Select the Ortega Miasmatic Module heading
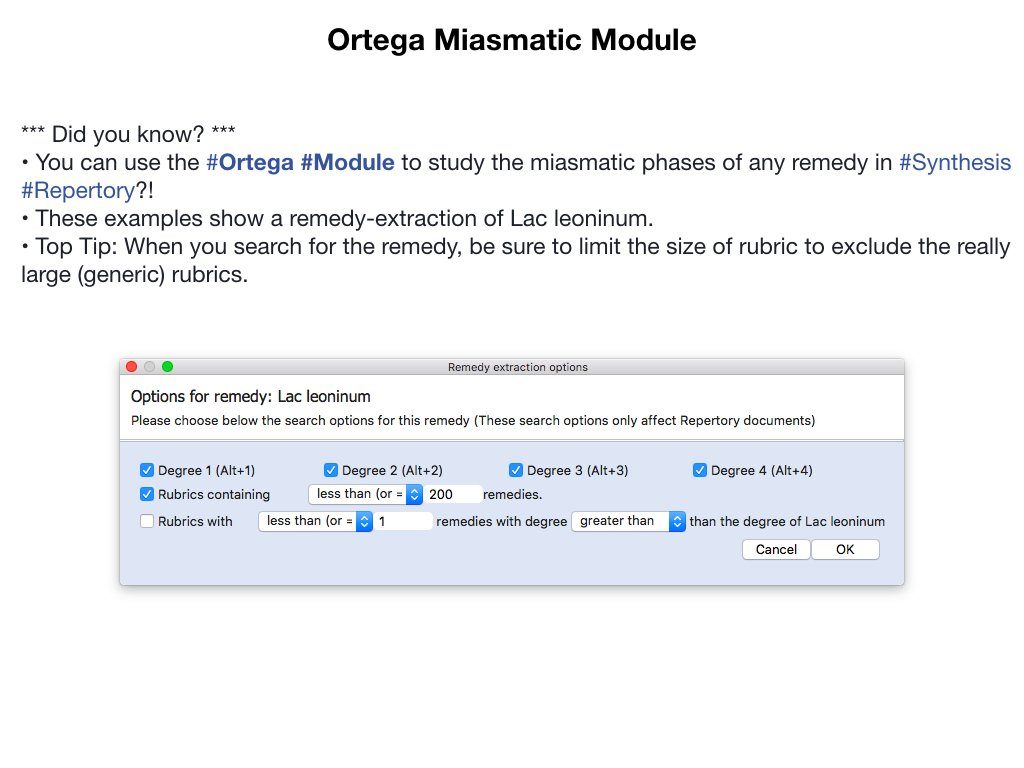Screen dimensions: 1024x768 (512, 40)
